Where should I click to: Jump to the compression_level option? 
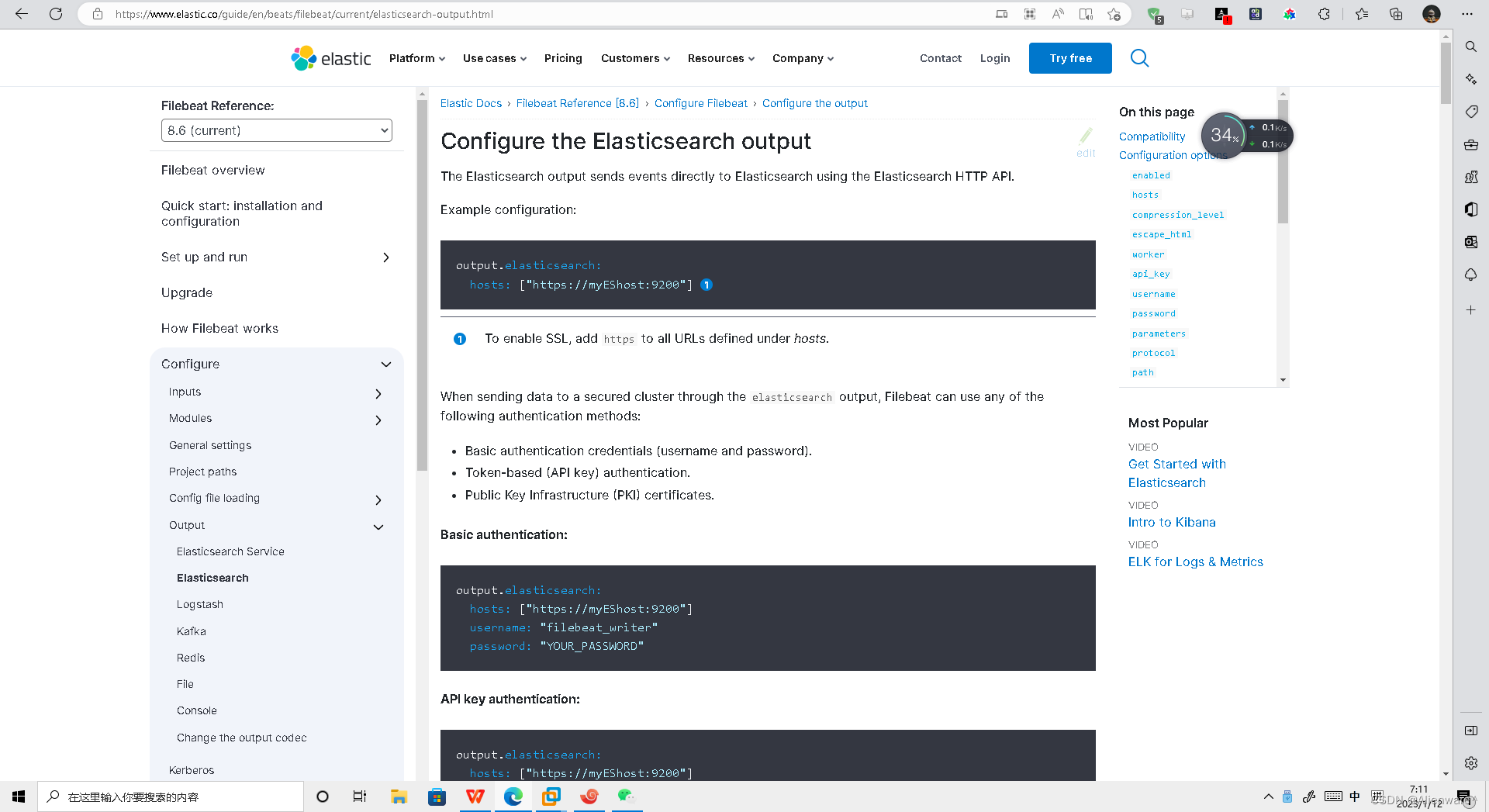pos(1178,215)
